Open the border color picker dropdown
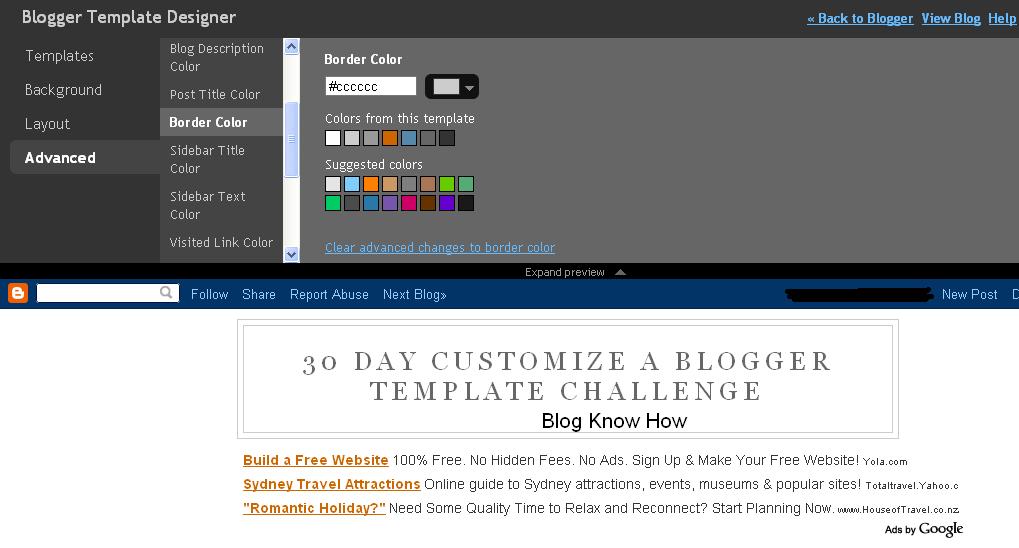Image resolution: width=1019 pixels, height=548 pixels. click(x=452, y=86)
